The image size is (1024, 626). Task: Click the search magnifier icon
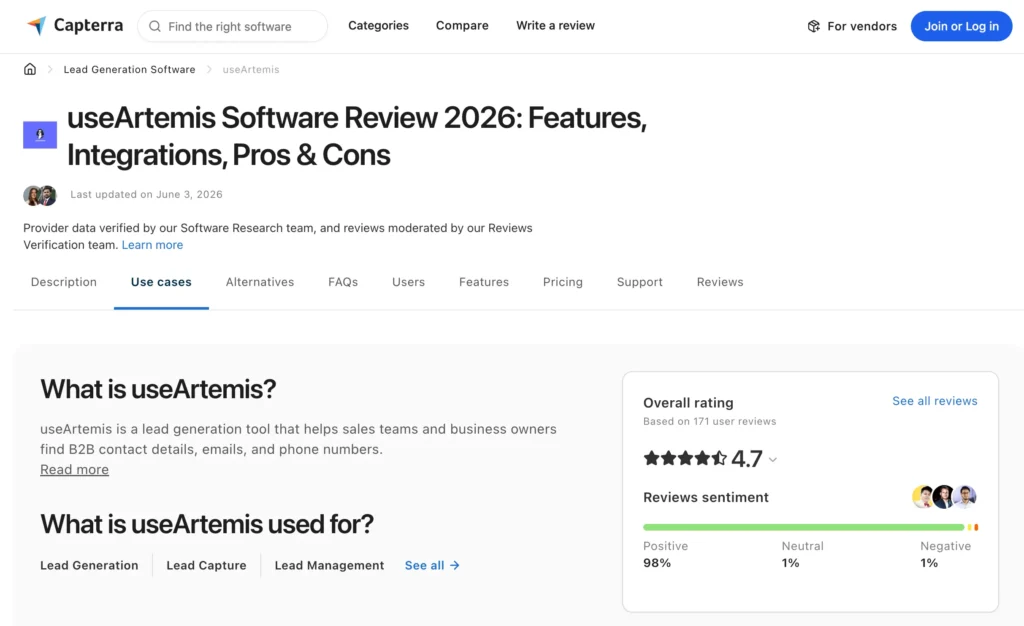[155, 26]
